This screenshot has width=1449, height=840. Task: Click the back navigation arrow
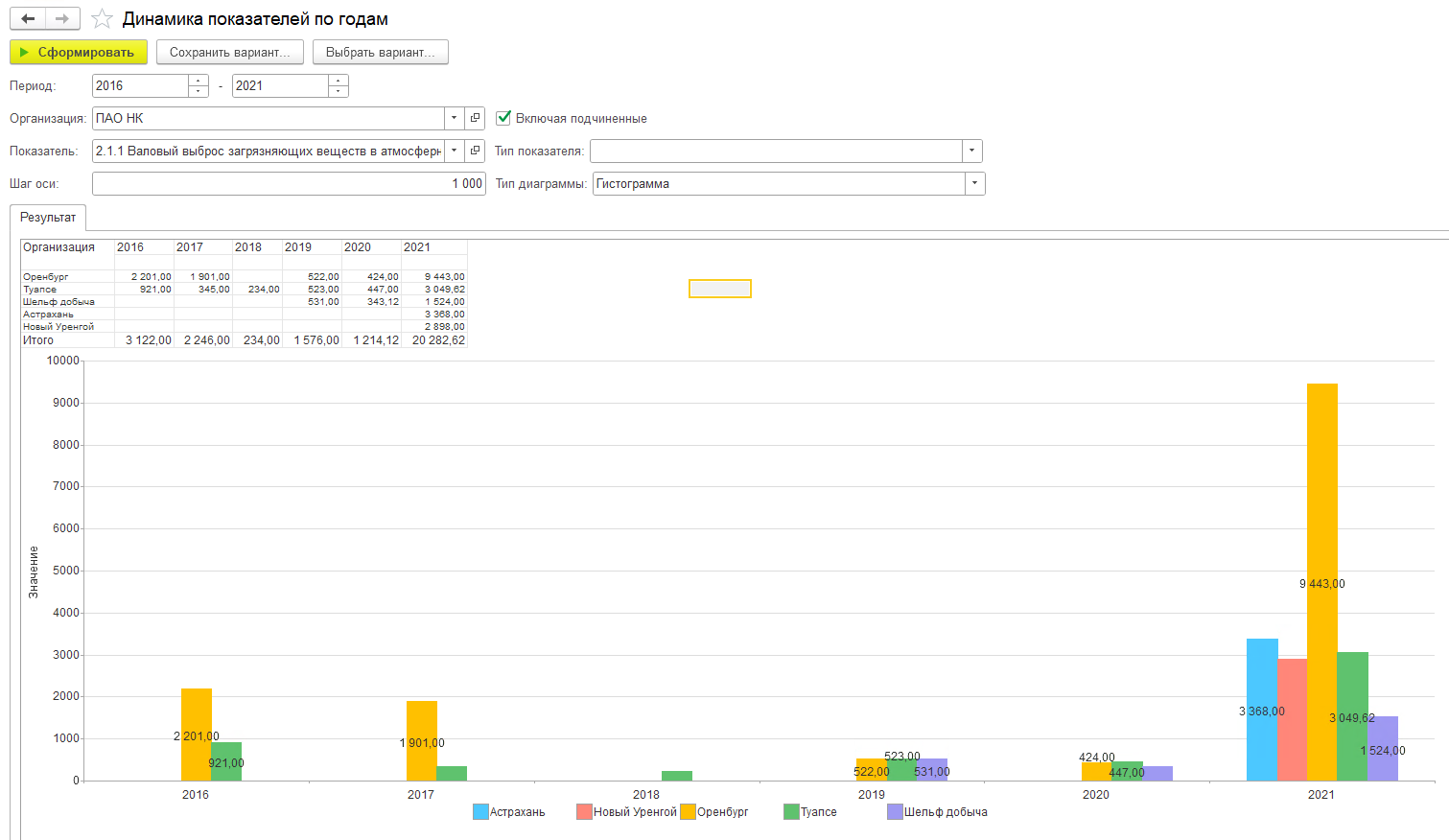point(28,19)
